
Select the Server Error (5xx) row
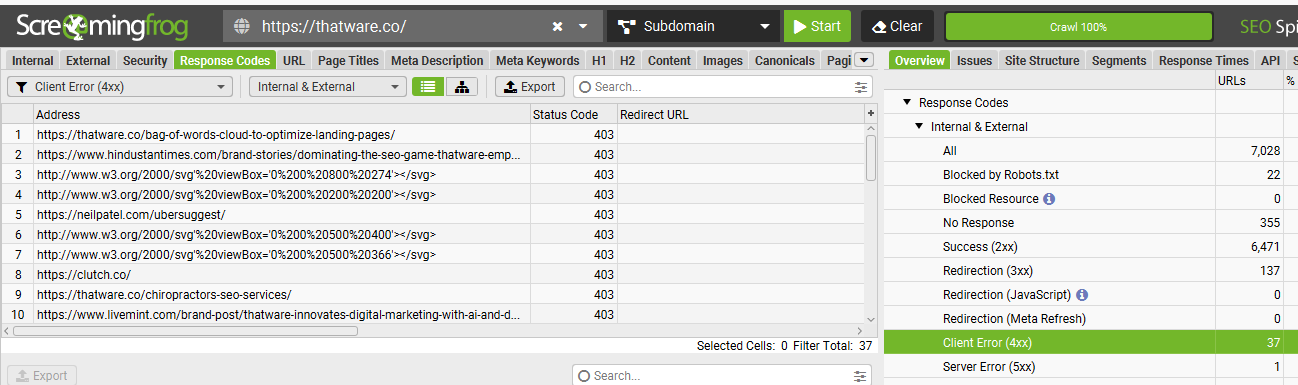1090,367
